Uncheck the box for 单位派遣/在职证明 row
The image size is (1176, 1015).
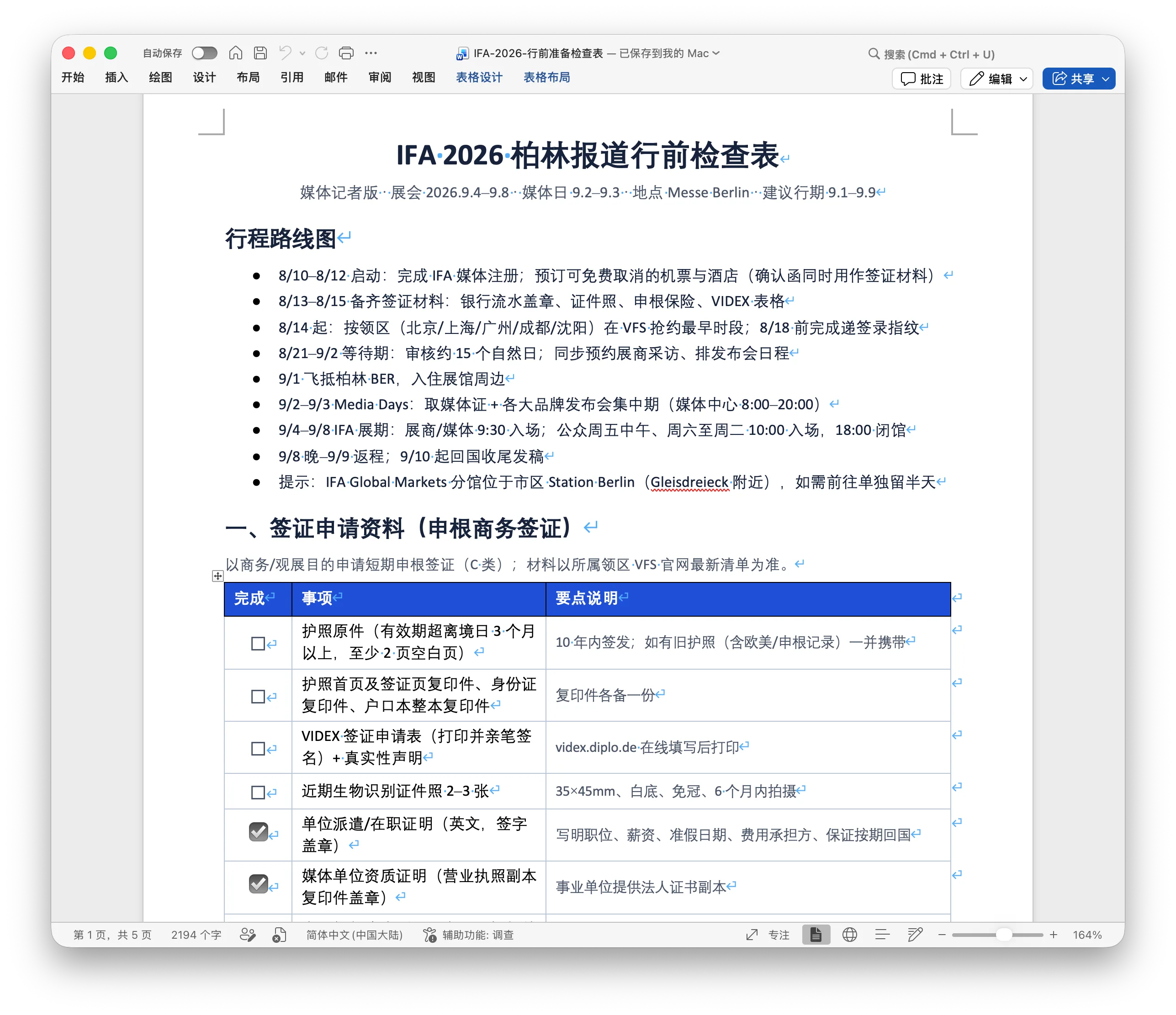(x=259, y=832)
